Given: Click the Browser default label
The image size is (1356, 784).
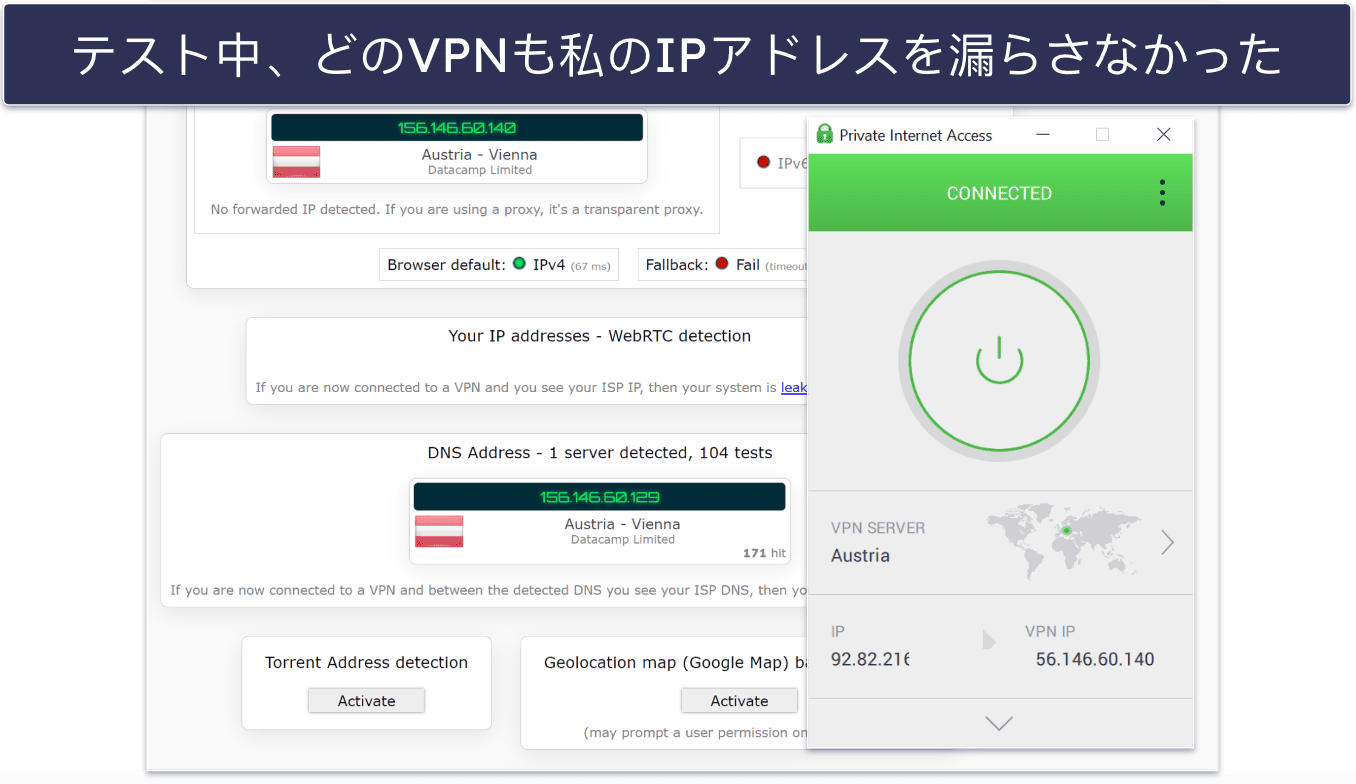Looking at the screenshot, I should point(446,265).
